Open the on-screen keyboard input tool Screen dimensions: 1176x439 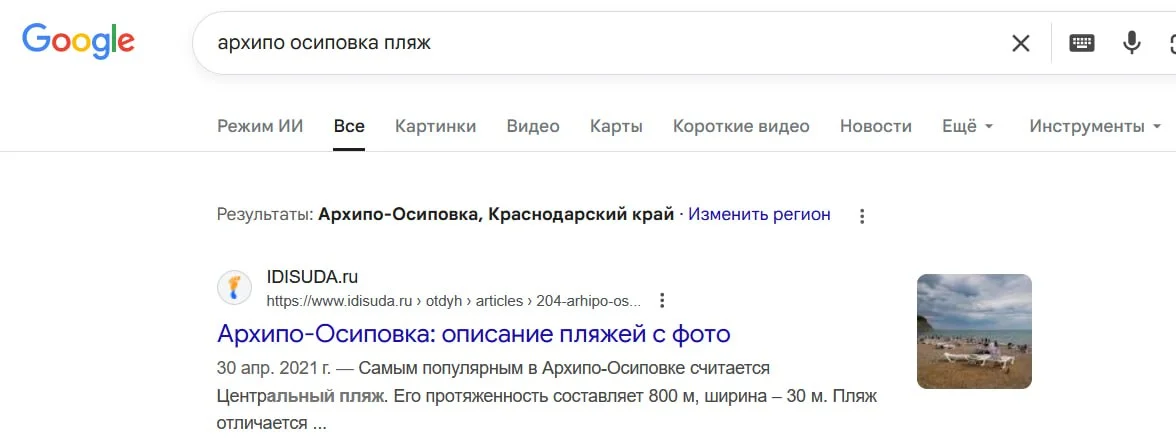[1082, 43]
